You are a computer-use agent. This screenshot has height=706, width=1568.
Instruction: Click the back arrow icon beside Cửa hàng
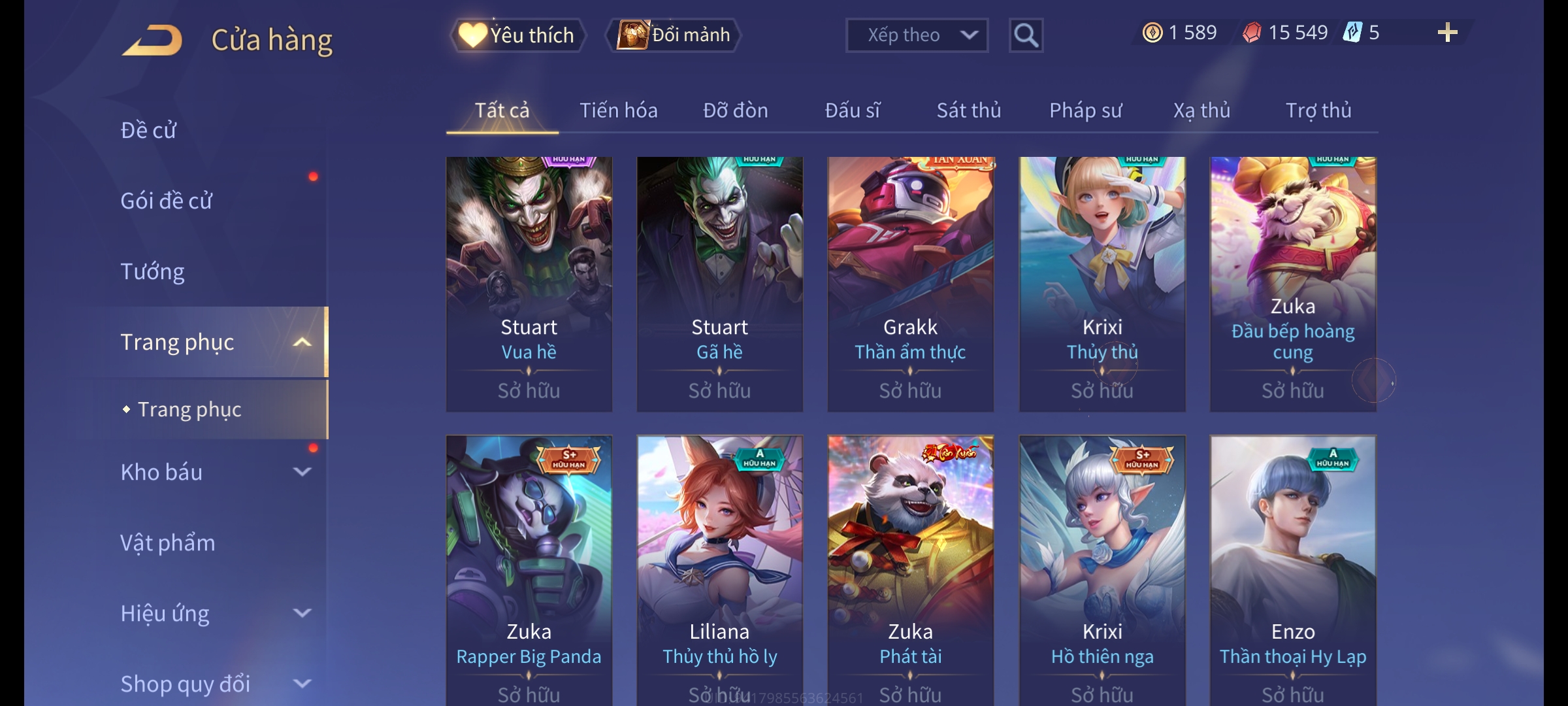click(152, 40)
